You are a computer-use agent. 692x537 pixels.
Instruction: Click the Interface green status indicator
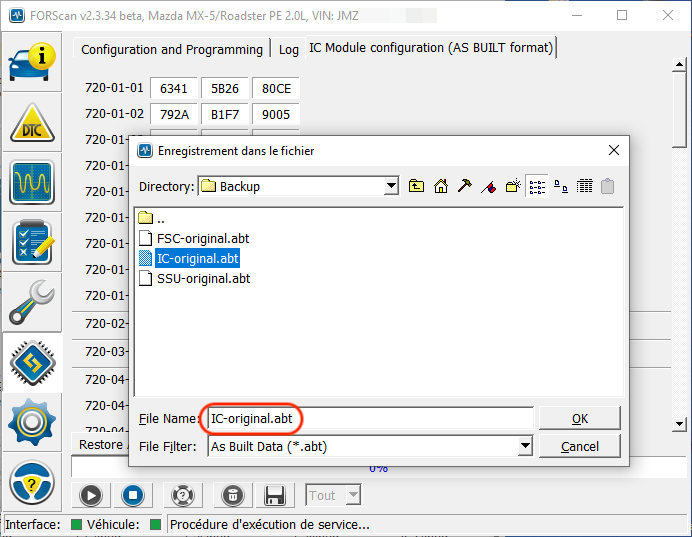click(76, 524)
